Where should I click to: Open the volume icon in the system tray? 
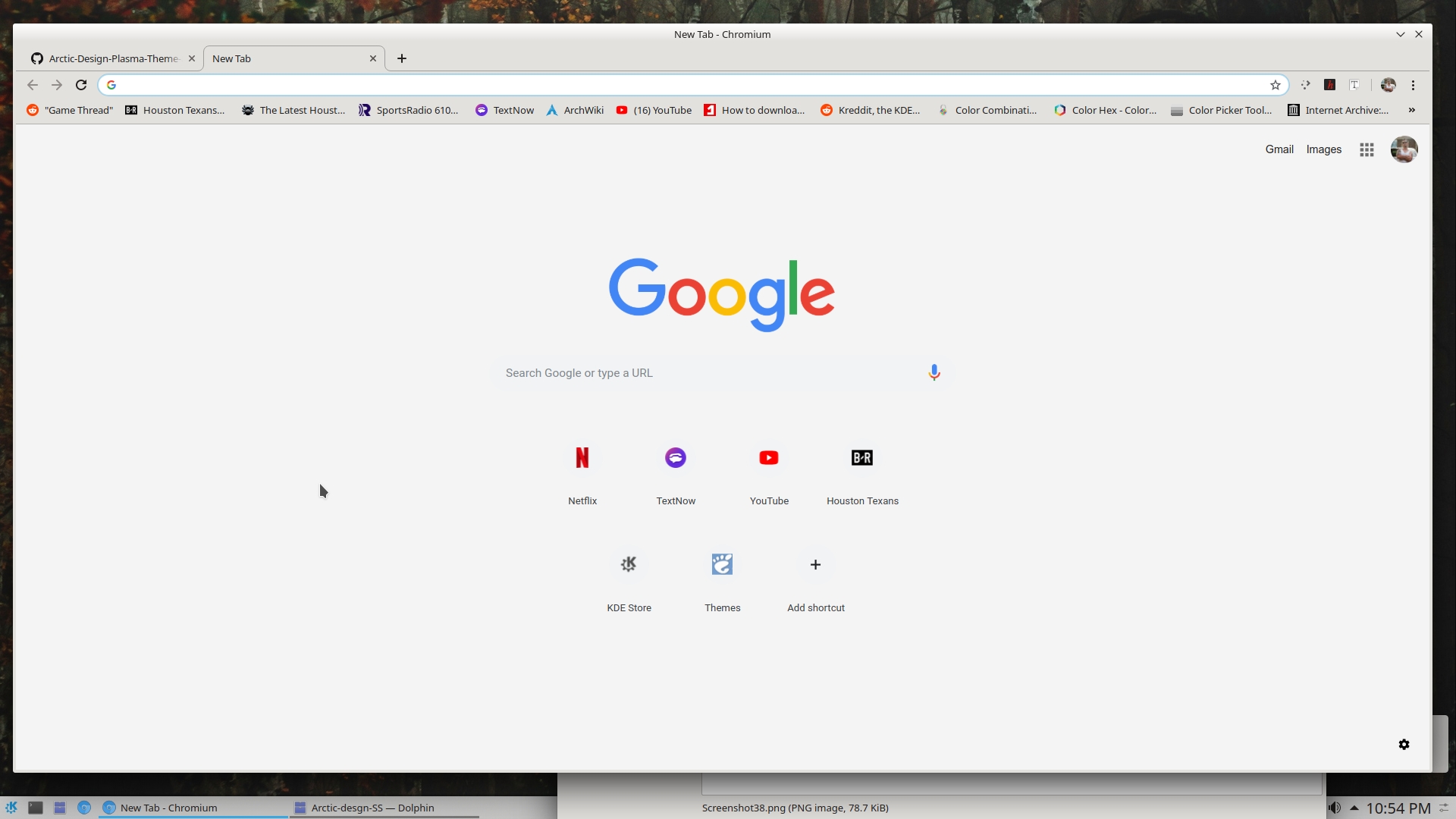(x=1335, y=808)
